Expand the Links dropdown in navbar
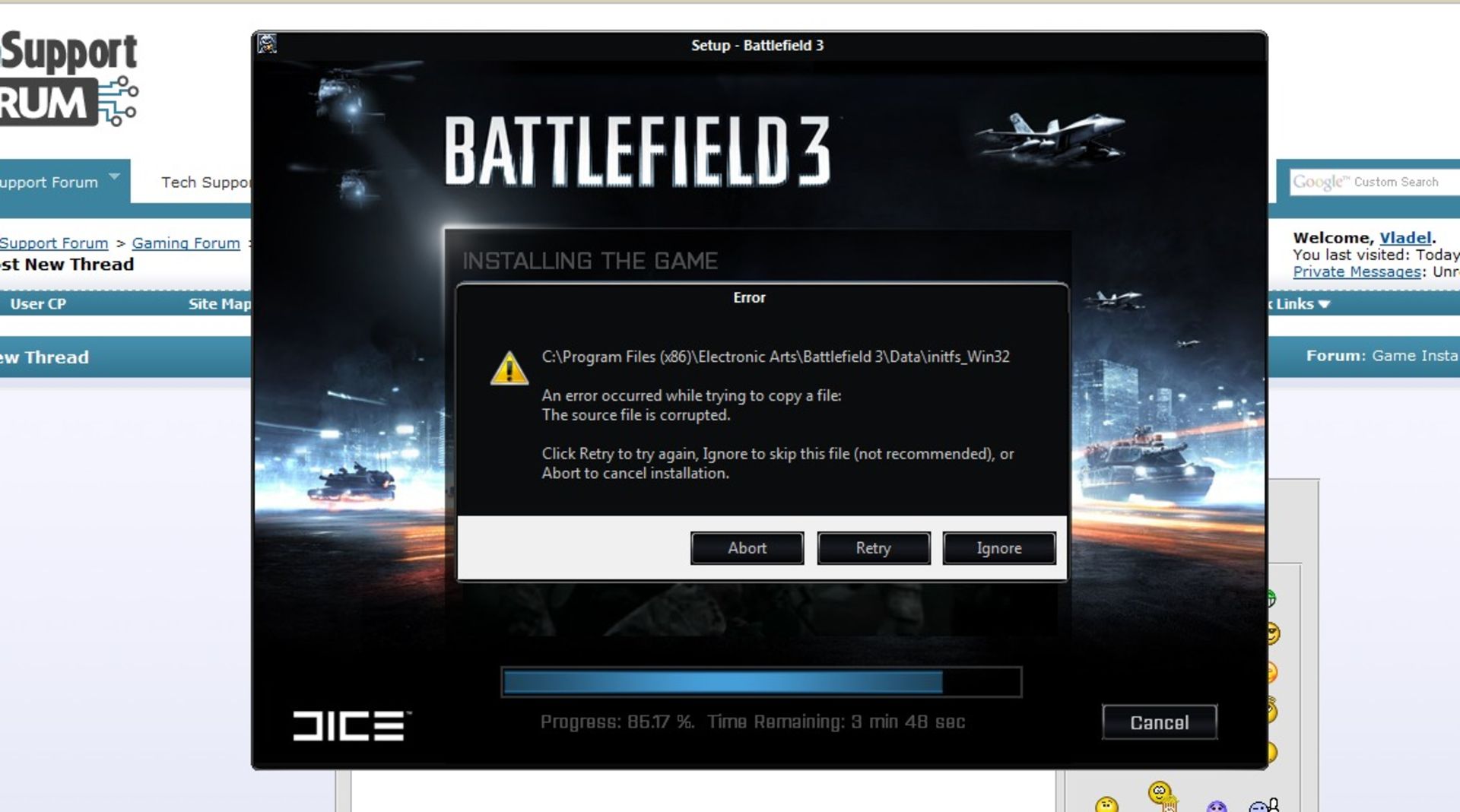Viewport: 1460px width, 812px height. tap(1302, 304)
